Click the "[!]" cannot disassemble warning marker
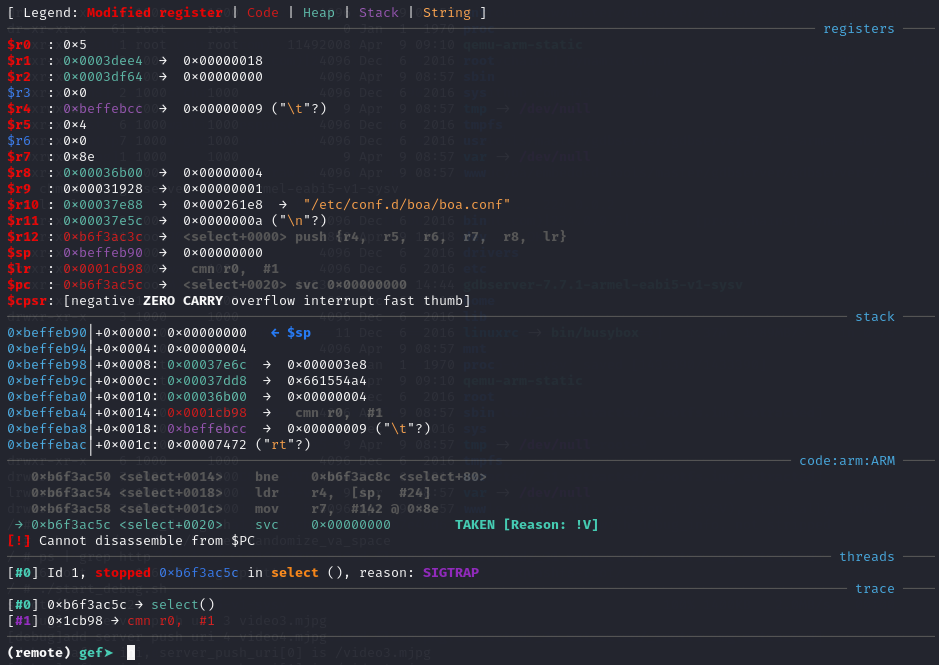The width and height of the screenshot is (939, 665). [x=18, y=540]
